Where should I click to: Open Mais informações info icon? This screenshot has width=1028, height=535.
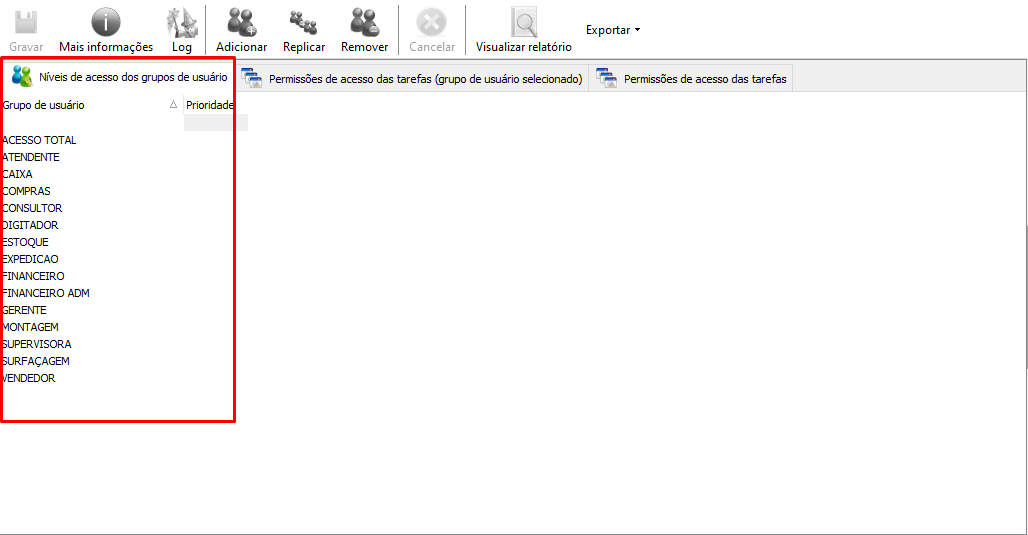106,22
